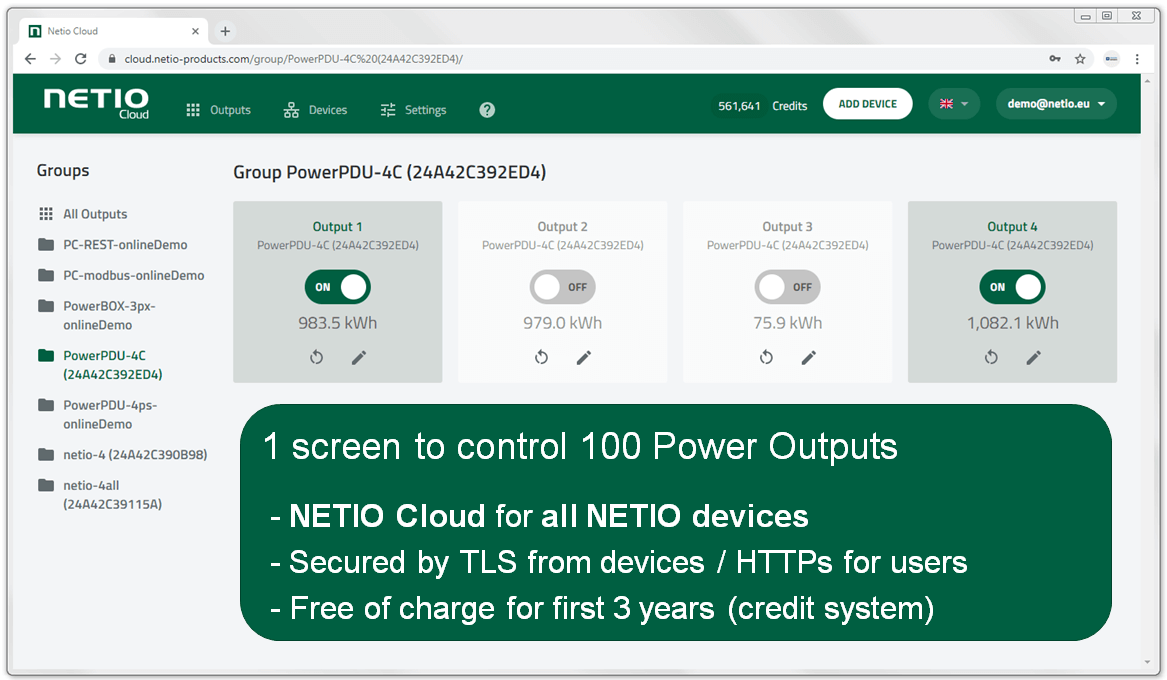The width and height of the screenshot is (1167, 680).
Task: Select All Outputs in Groups
Action: (x=83, y=214)
